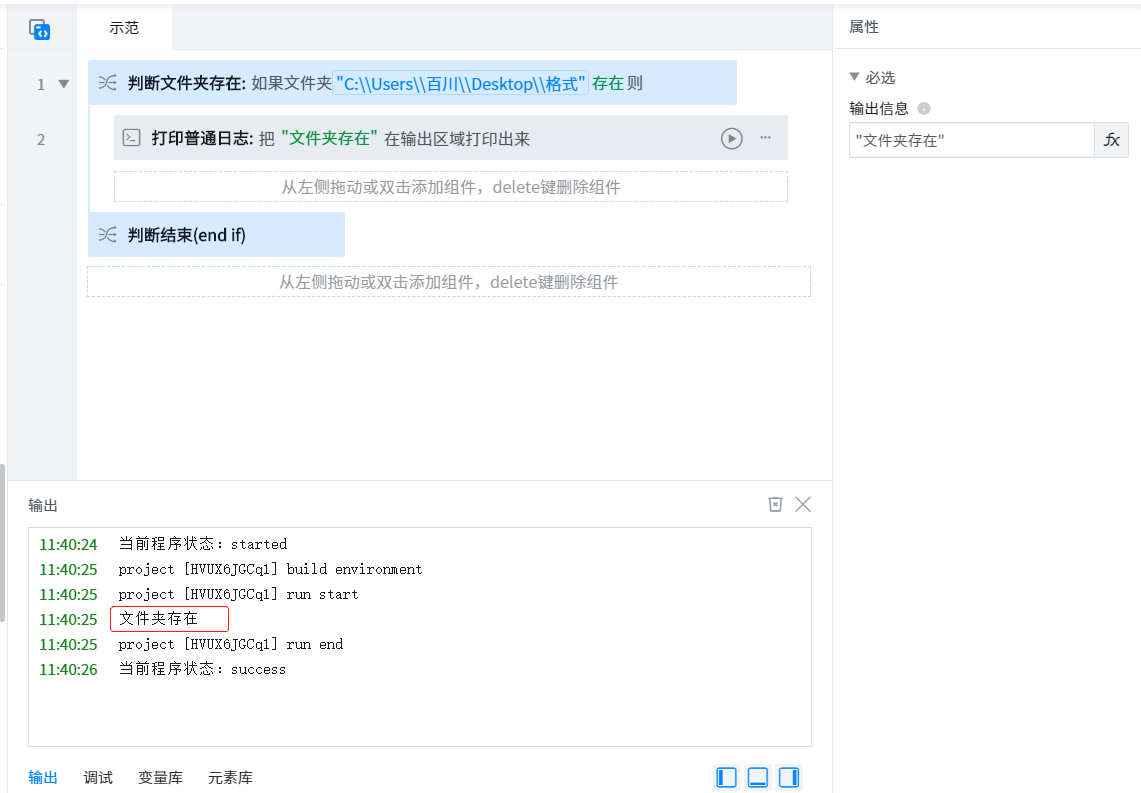Switch to the 调试 tab

[98, 777]
